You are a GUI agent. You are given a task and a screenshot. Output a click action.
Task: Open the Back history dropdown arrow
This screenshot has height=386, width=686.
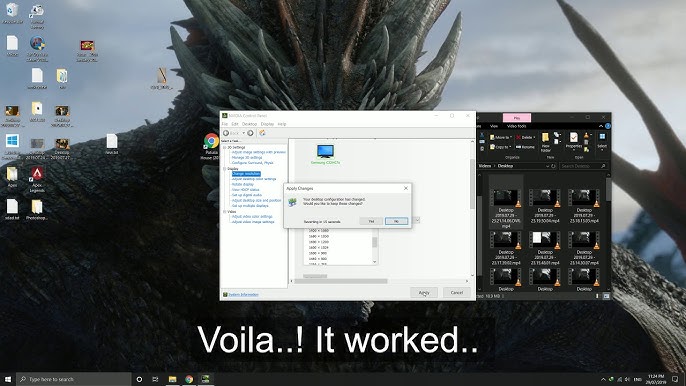243,133
